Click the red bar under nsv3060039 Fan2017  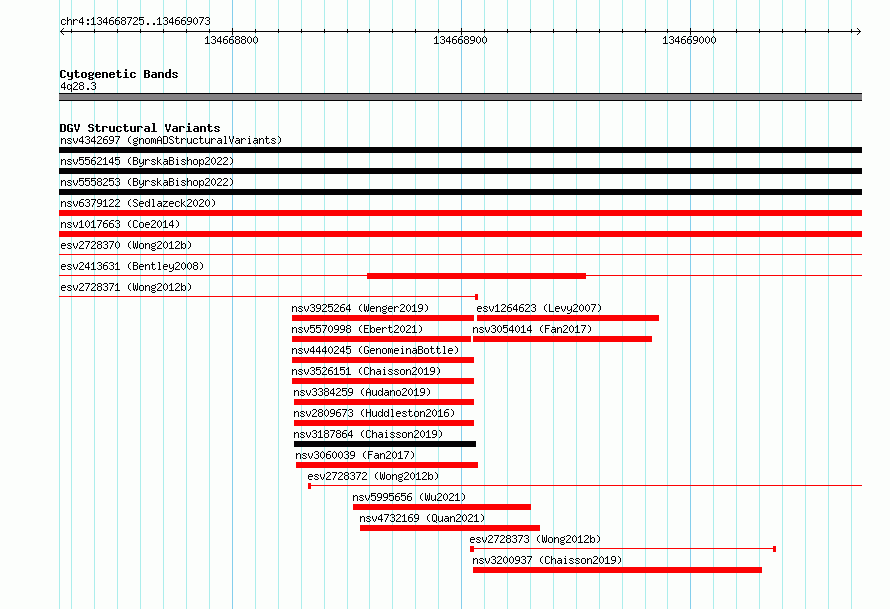[387, 465]
